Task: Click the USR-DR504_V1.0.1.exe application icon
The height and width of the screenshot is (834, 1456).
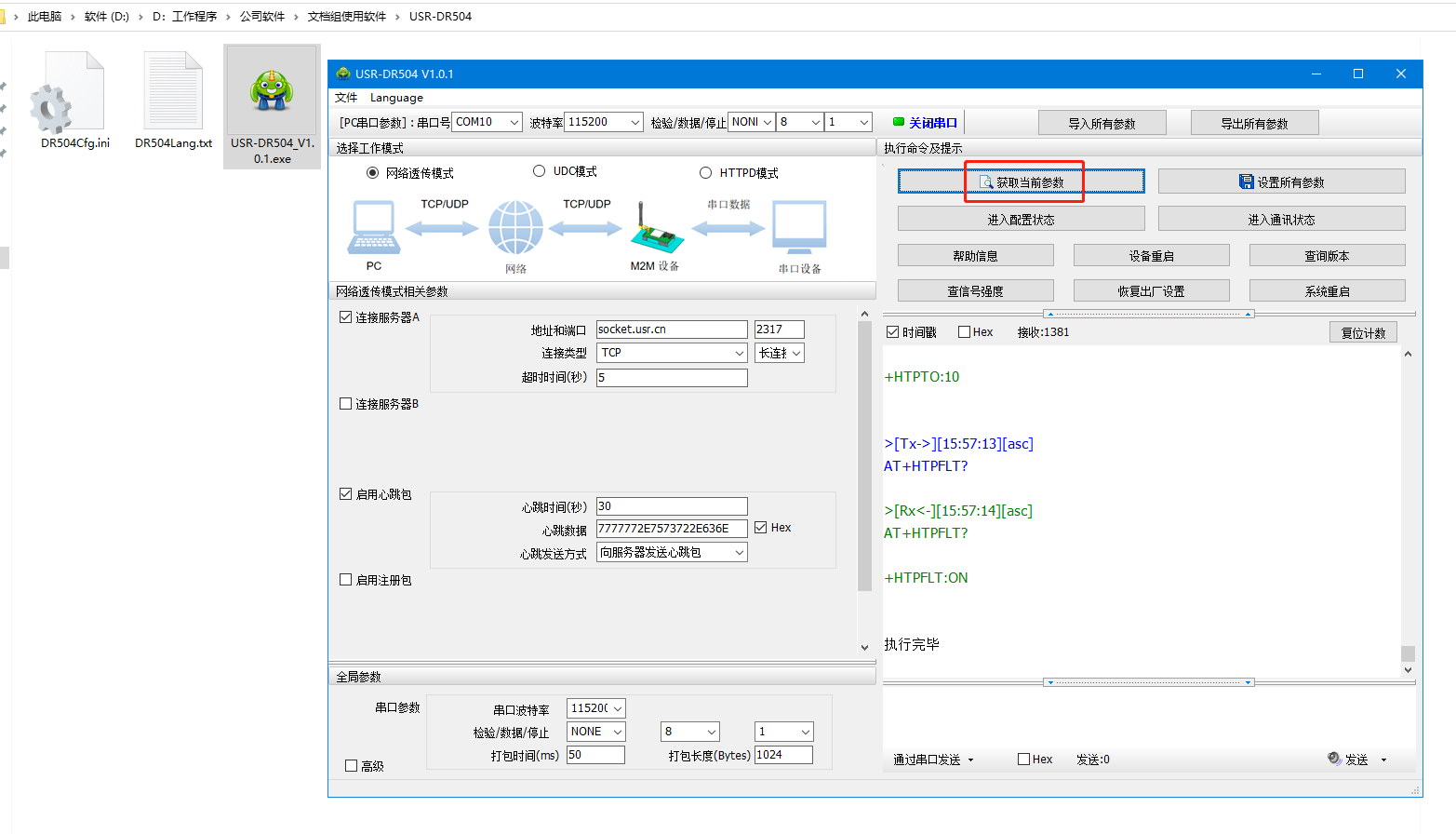Action: pos(272,92)
